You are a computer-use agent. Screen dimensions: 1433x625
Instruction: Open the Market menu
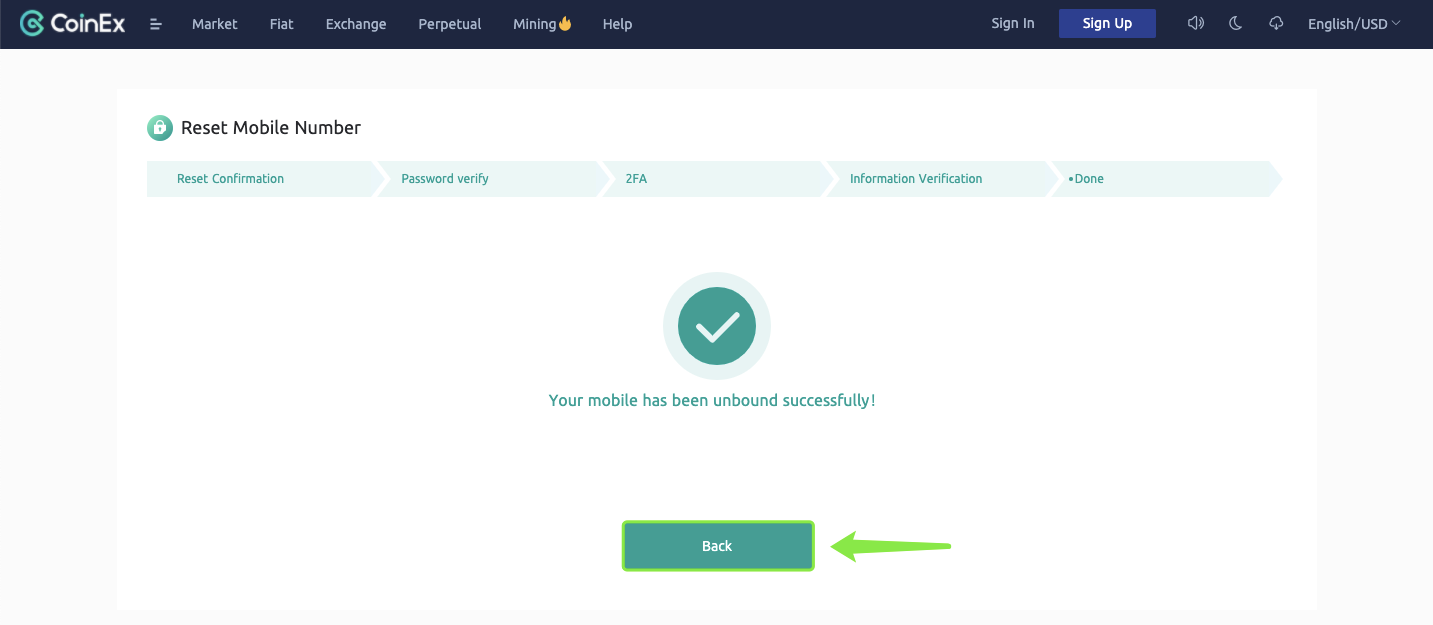pyautogui.click(x=215, y=24)
